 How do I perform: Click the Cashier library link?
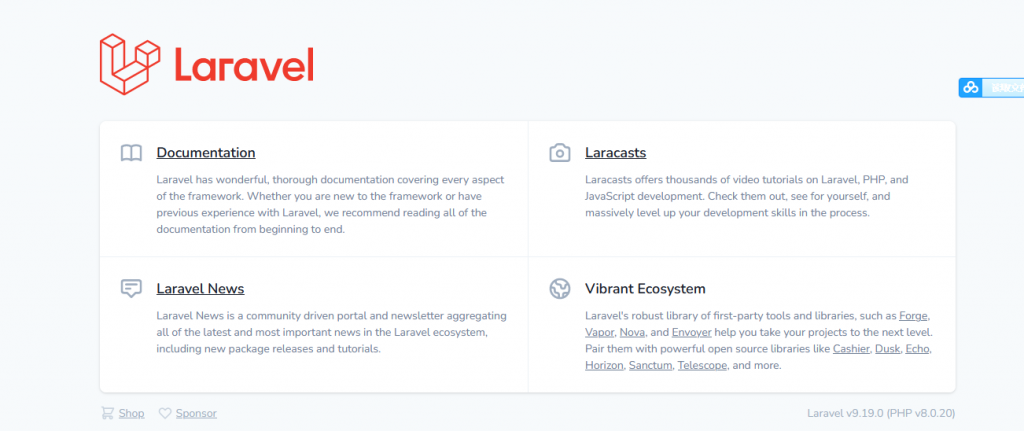click(x=853, y=349)
